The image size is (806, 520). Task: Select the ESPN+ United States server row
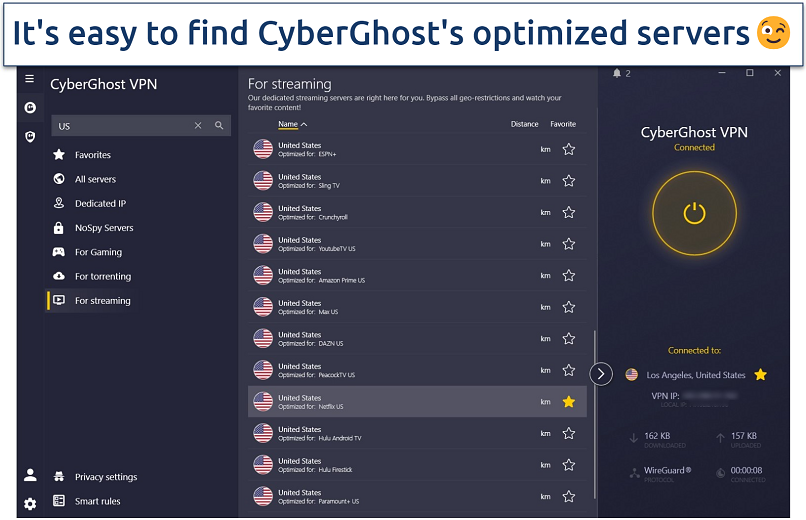coord(417,150)
